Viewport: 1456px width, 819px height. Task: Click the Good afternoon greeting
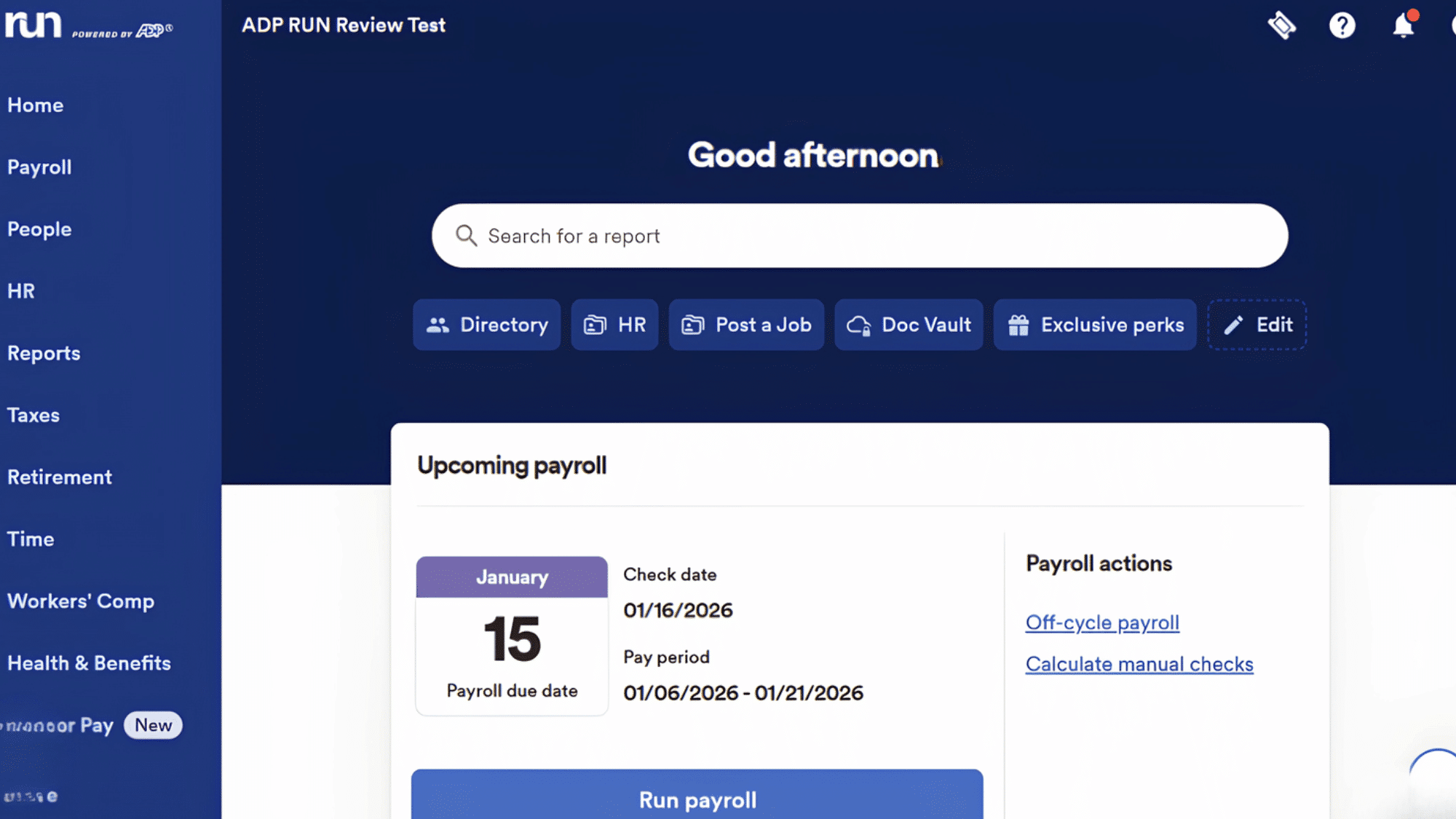pos(814,155)
